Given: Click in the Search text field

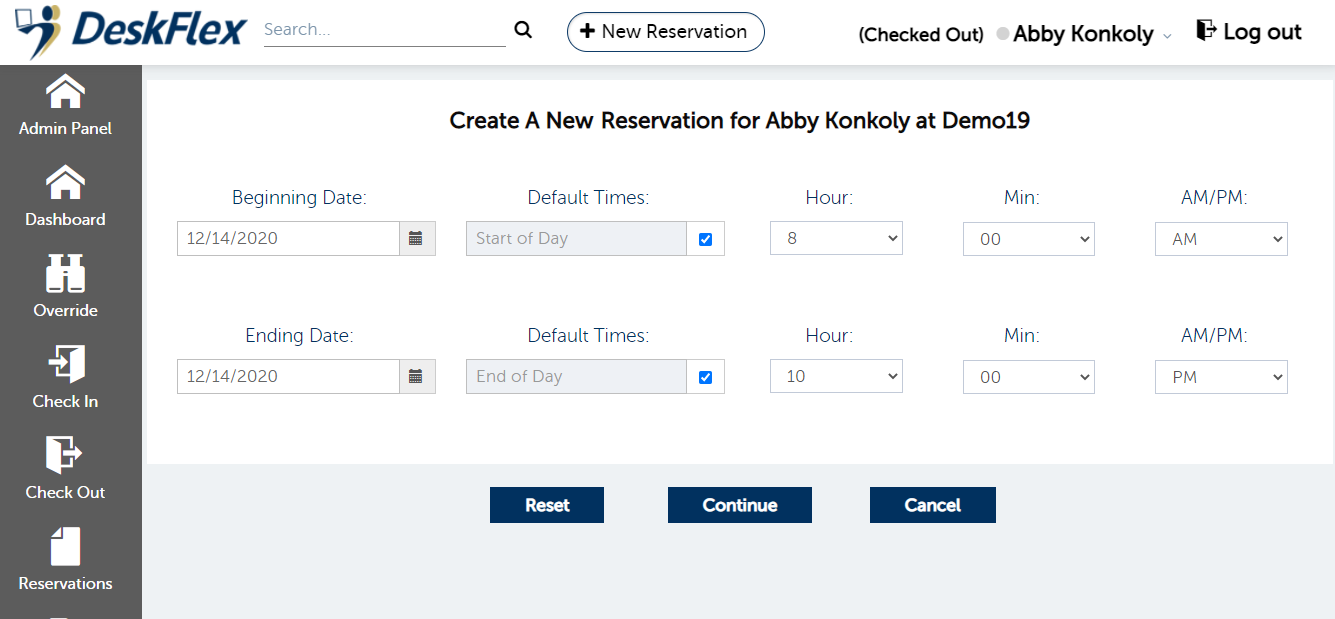Looking at the screenshot, I should pos(384,30).
